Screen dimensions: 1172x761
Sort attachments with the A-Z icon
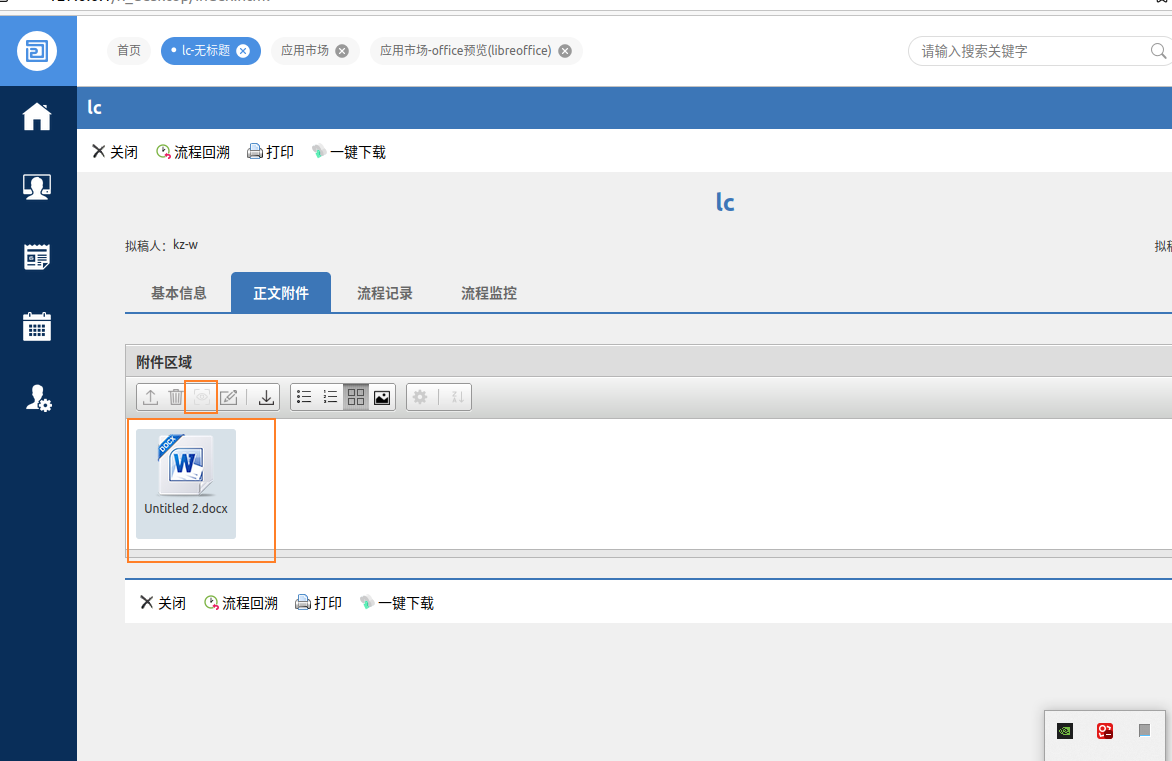pyautogui.click(x=457, y=397)
